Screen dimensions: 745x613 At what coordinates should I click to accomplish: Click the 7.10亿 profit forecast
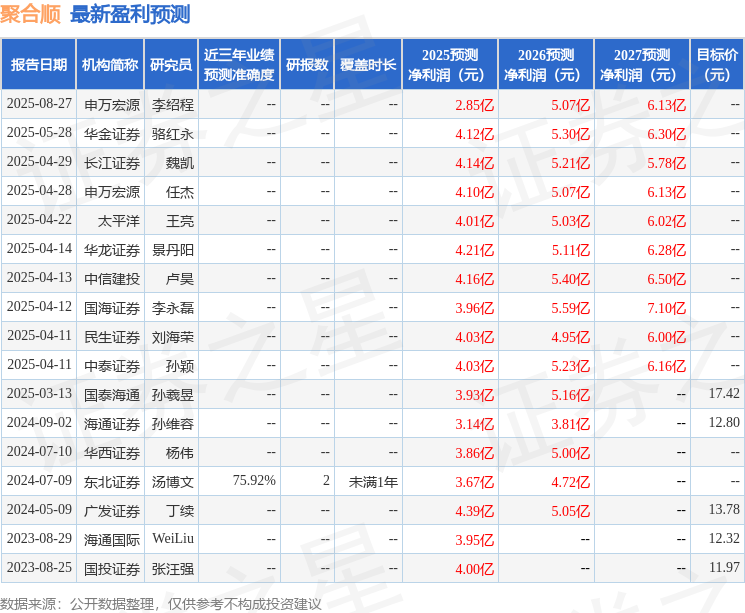click(667, 308)
